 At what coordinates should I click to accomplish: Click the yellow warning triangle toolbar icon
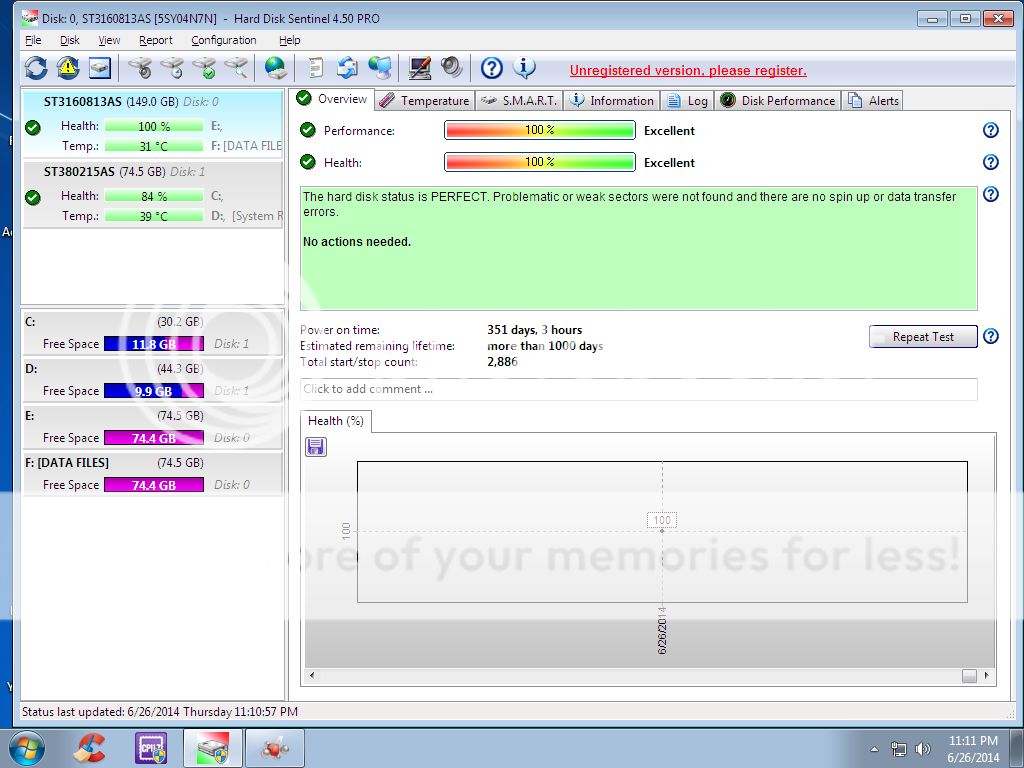click(67, 68)
